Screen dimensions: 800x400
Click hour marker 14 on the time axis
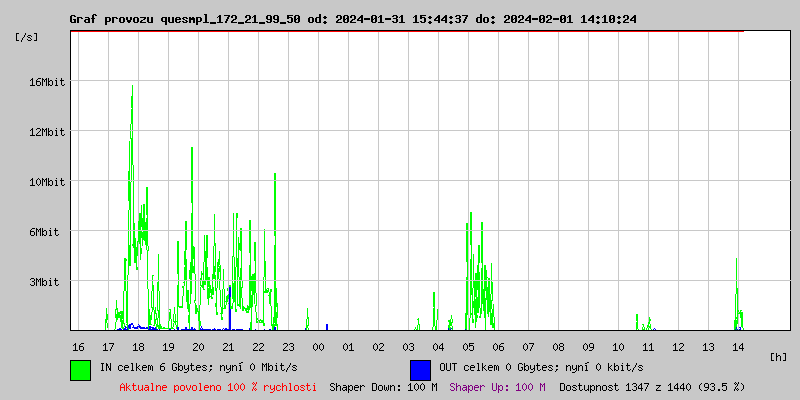[x=738, y=346]
